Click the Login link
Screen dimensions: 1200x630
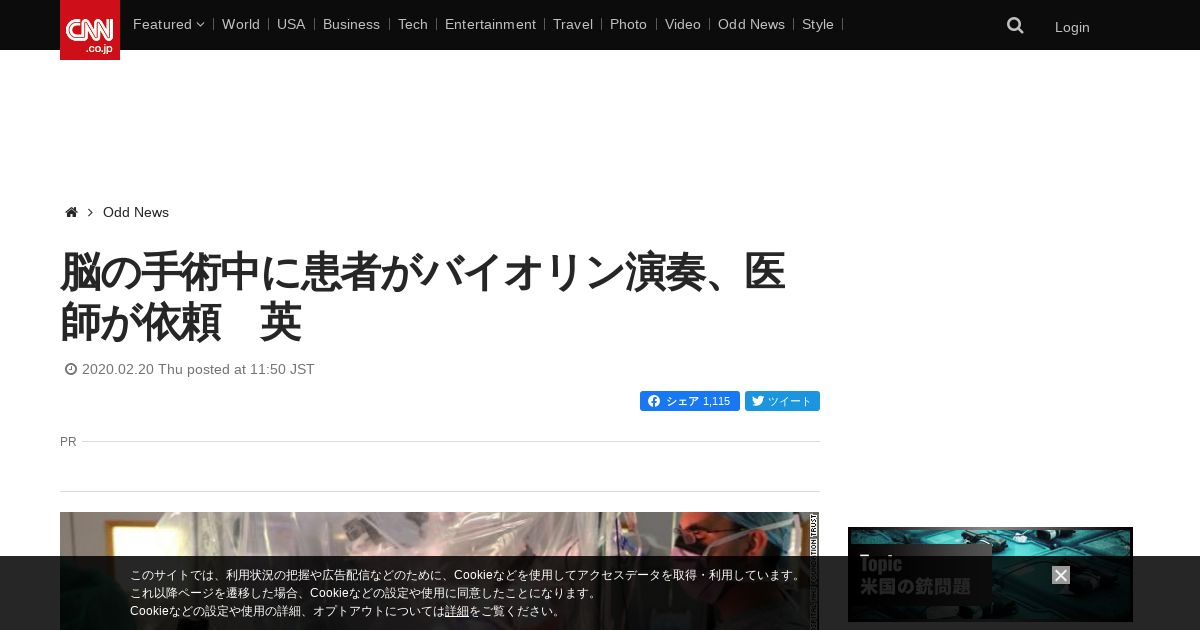pyautogui.click(x=1072, y=27)
